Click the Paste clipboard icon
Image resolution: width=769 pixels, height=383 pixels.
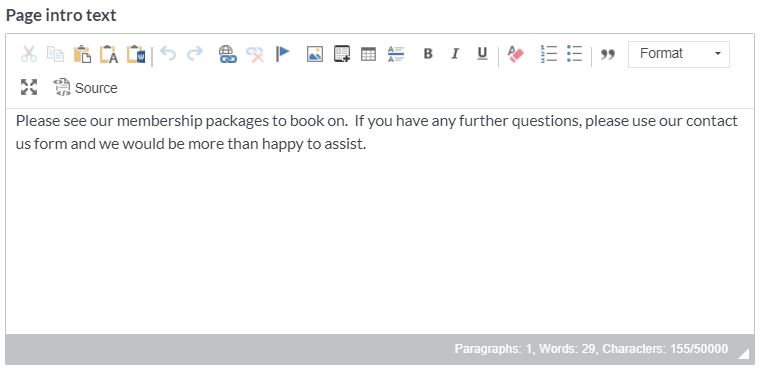tap(82, 54)
